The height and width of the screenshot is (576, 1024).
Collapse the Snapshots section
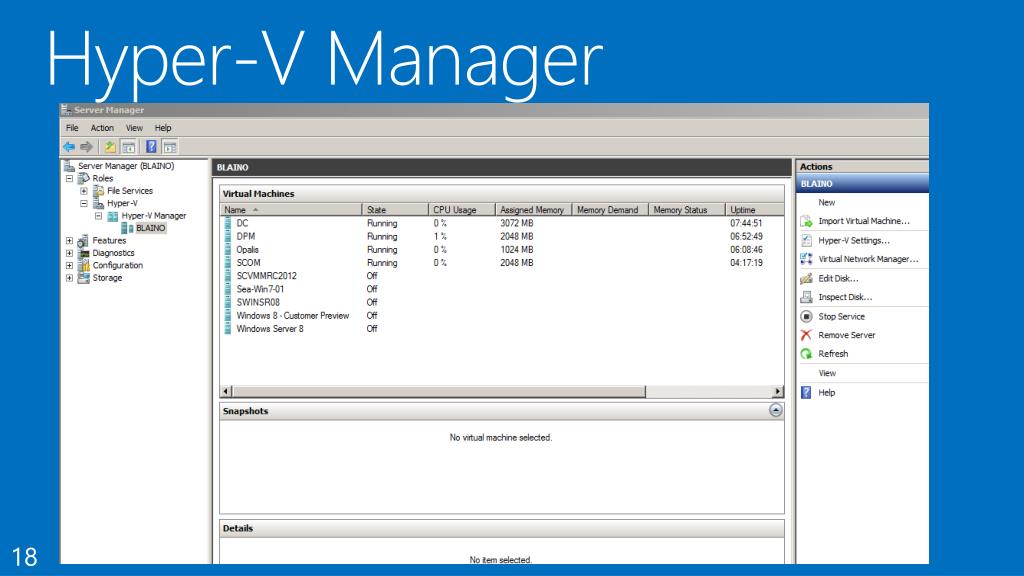(775, 410)
